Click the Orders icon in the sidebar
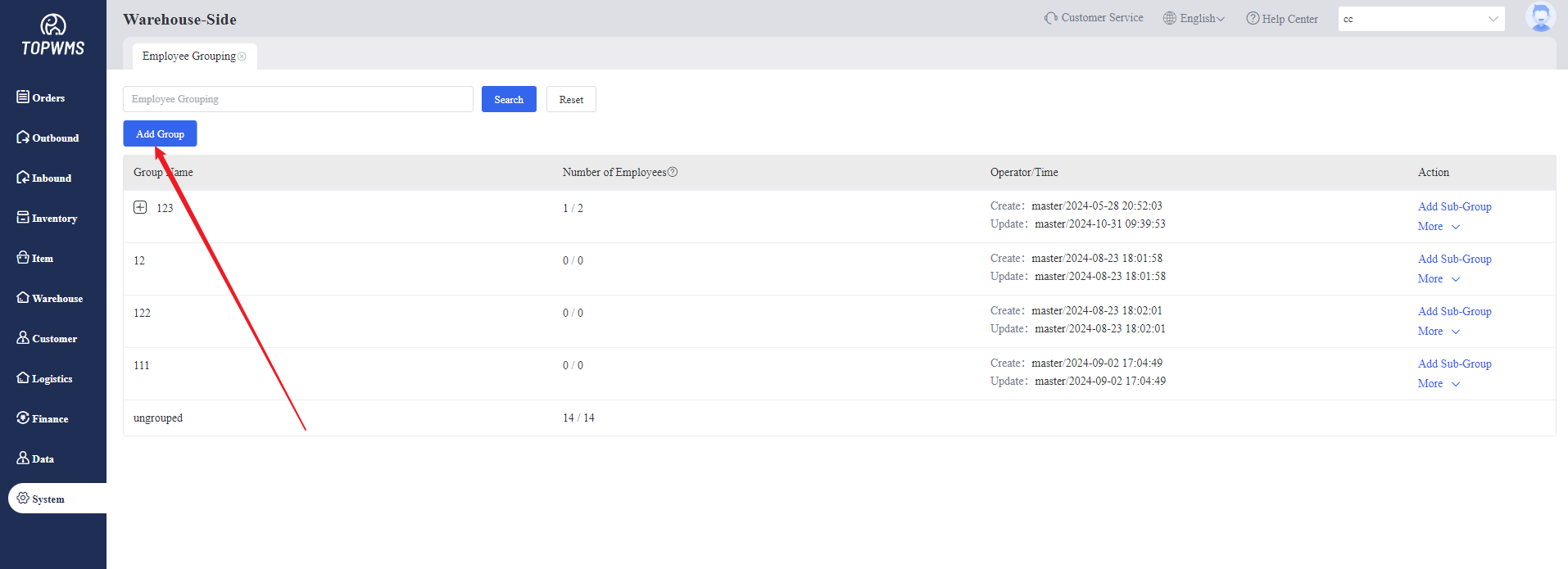This screenshot has width=1568, height=569. point(23,97)
